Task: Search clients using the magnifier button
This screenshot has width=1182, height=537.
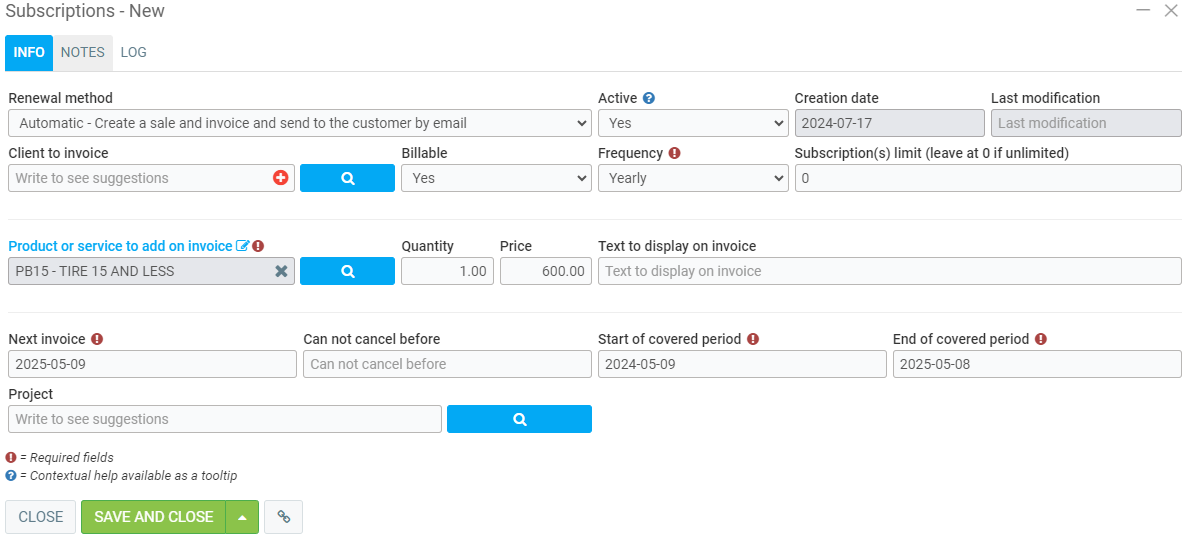Action: [347, 178]
